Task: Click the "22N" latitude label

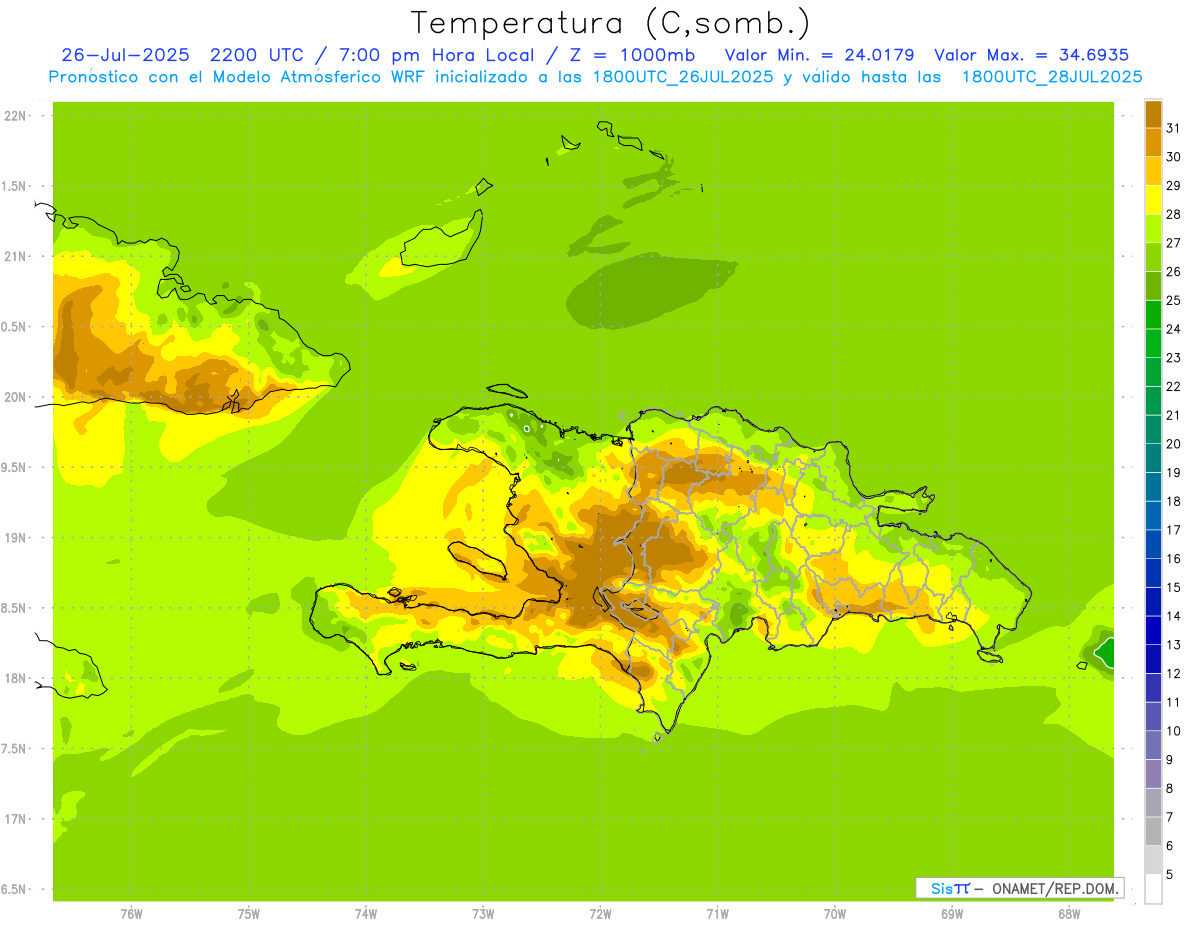Action: (x=15, y=116)
